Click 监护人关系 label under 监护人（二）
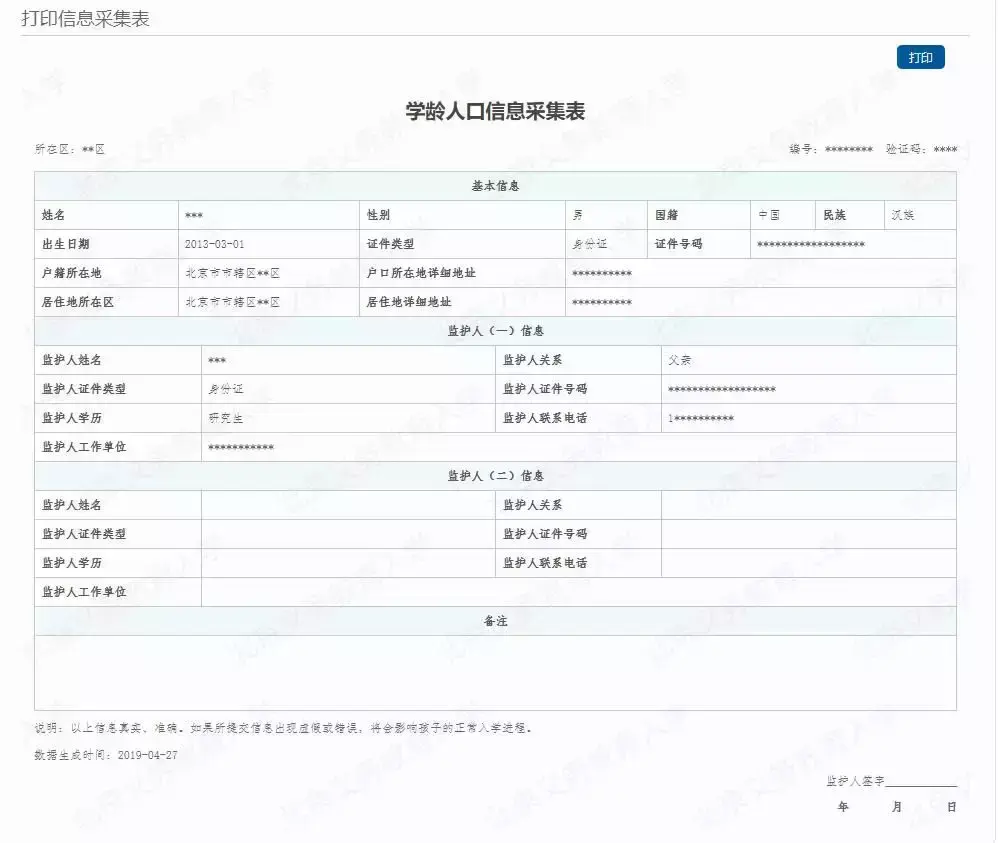Screen dimensions: 998x843 point(533,505)
